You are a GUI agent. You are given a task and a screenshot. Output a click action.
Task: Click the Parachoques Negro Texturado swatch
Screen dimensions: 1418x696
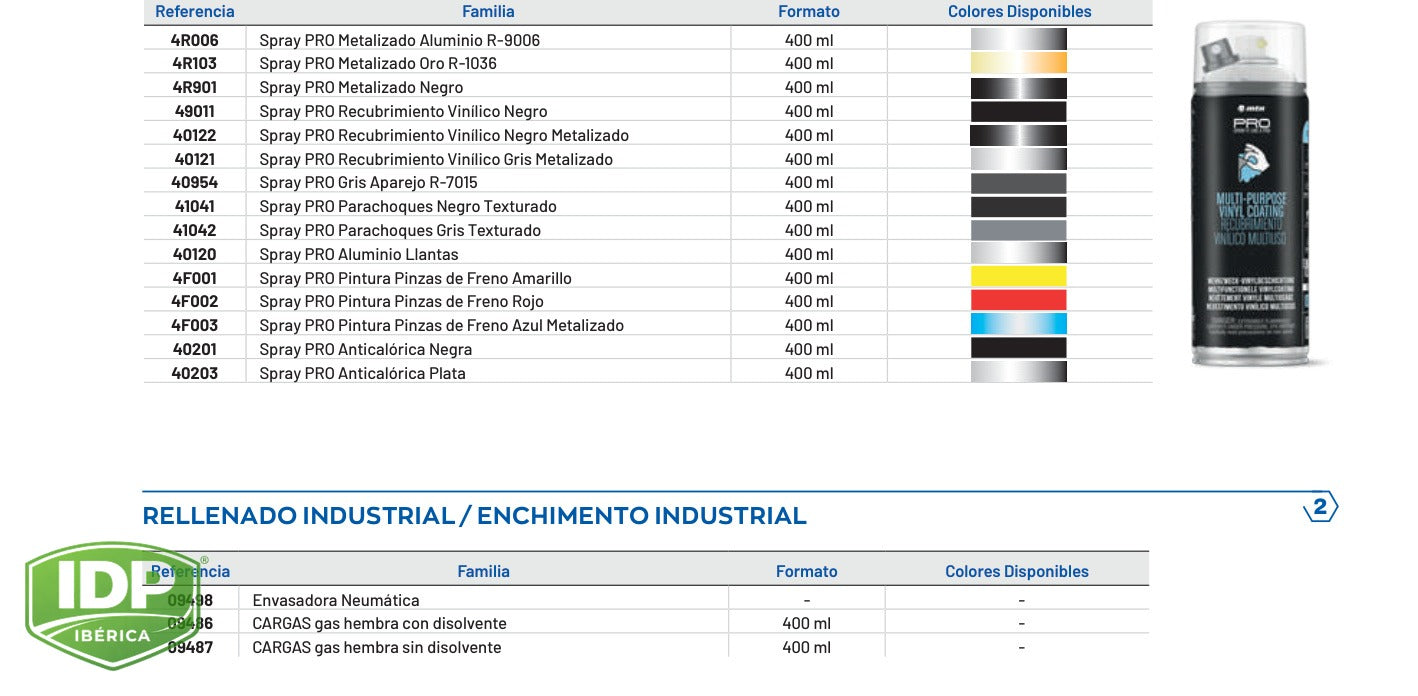point(1018,206)
